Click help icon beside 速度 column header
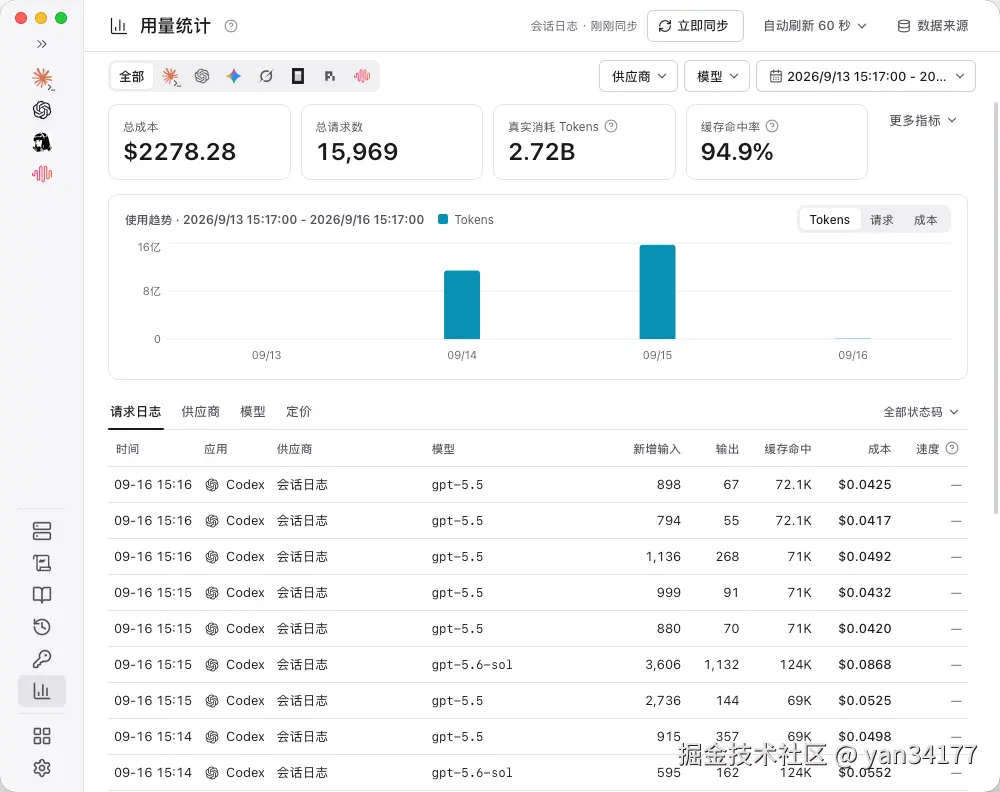Image resolution: width=1000 pixels, height=792 pixels. pyautogui.click(x=952, y=448)
